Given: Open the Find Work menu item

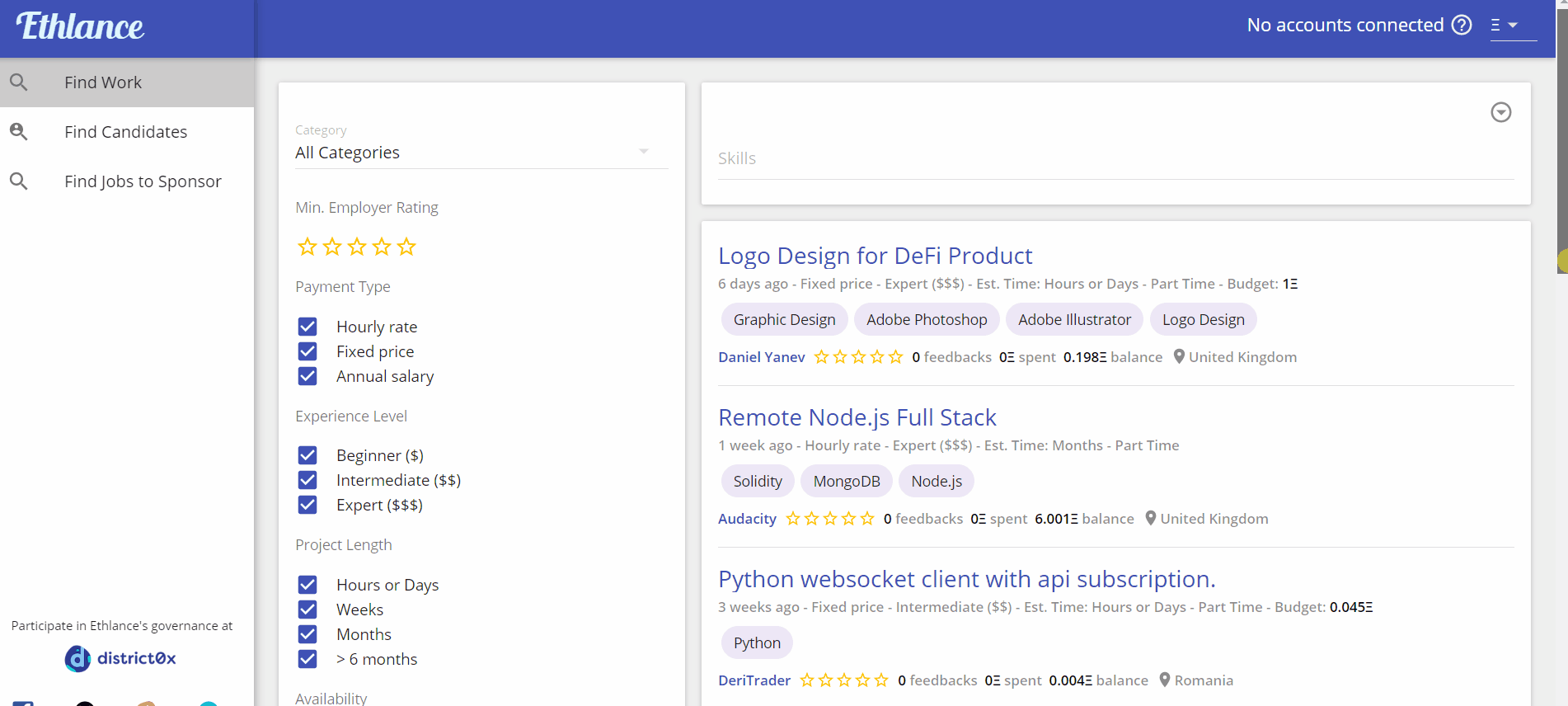Looking at the screenshot, I should (x=127, y=82).
